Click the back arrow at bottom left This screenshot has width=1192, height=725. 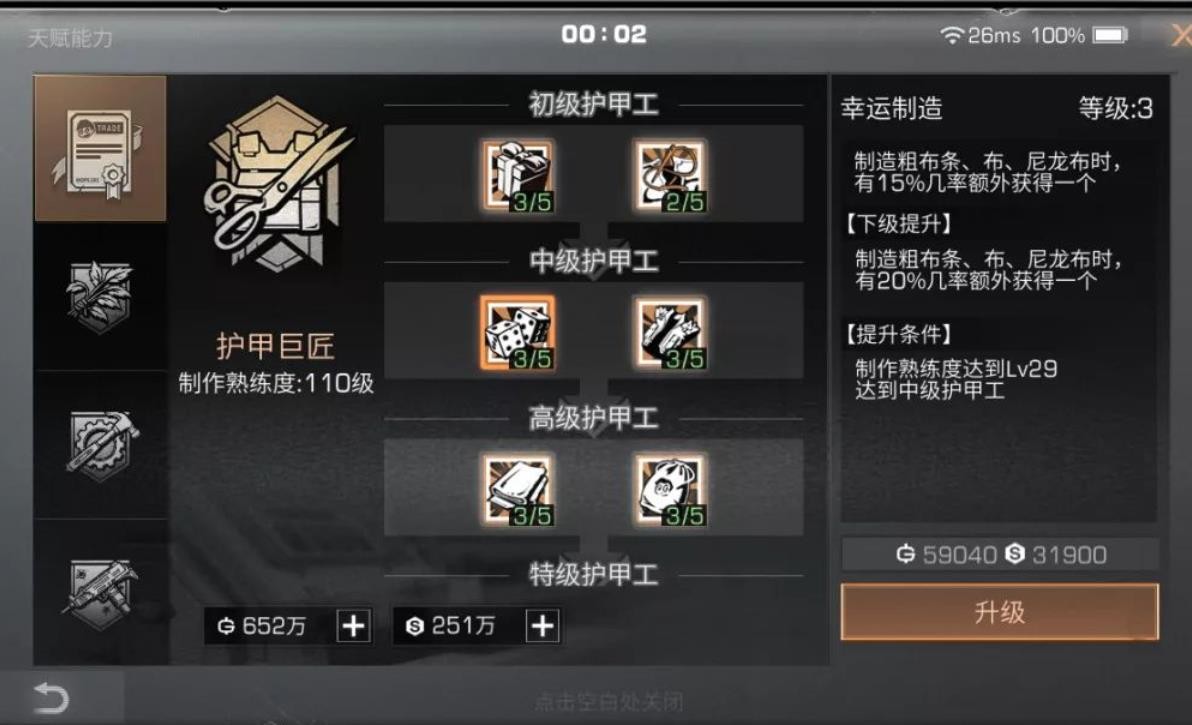(51, 698)
